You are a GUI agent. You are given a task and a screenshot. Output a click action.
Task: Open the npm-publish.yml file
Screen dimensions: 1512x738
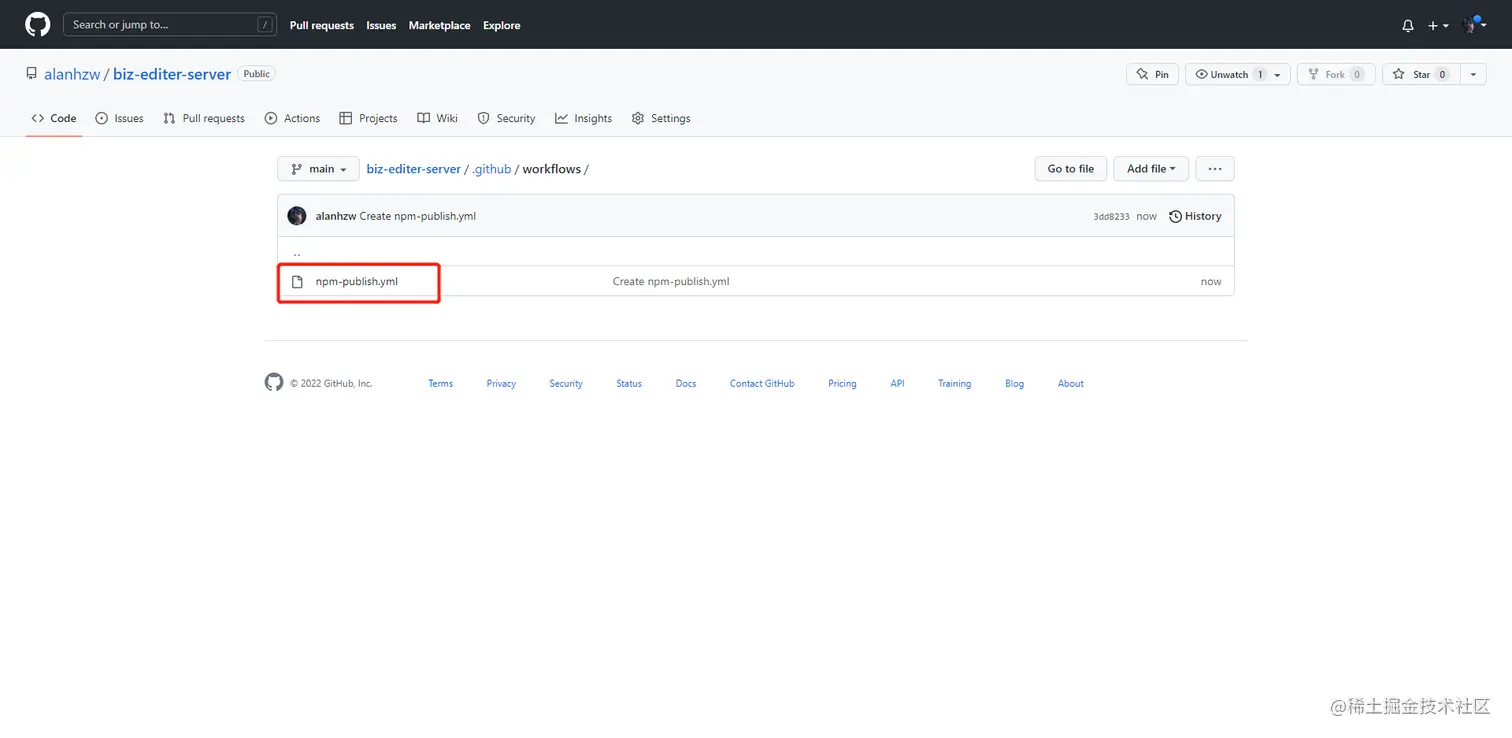[357, 282]
